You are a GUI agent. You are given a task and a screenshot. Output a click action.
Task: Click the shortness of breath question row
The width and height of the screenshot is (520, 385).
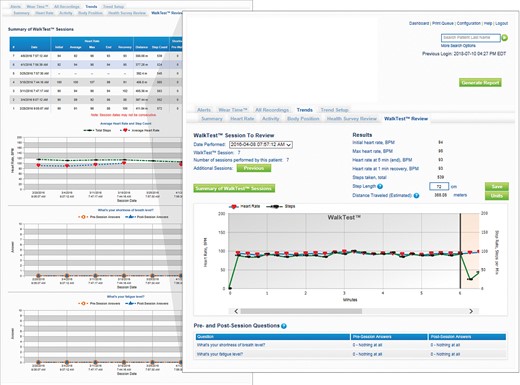tap(351, 345)
